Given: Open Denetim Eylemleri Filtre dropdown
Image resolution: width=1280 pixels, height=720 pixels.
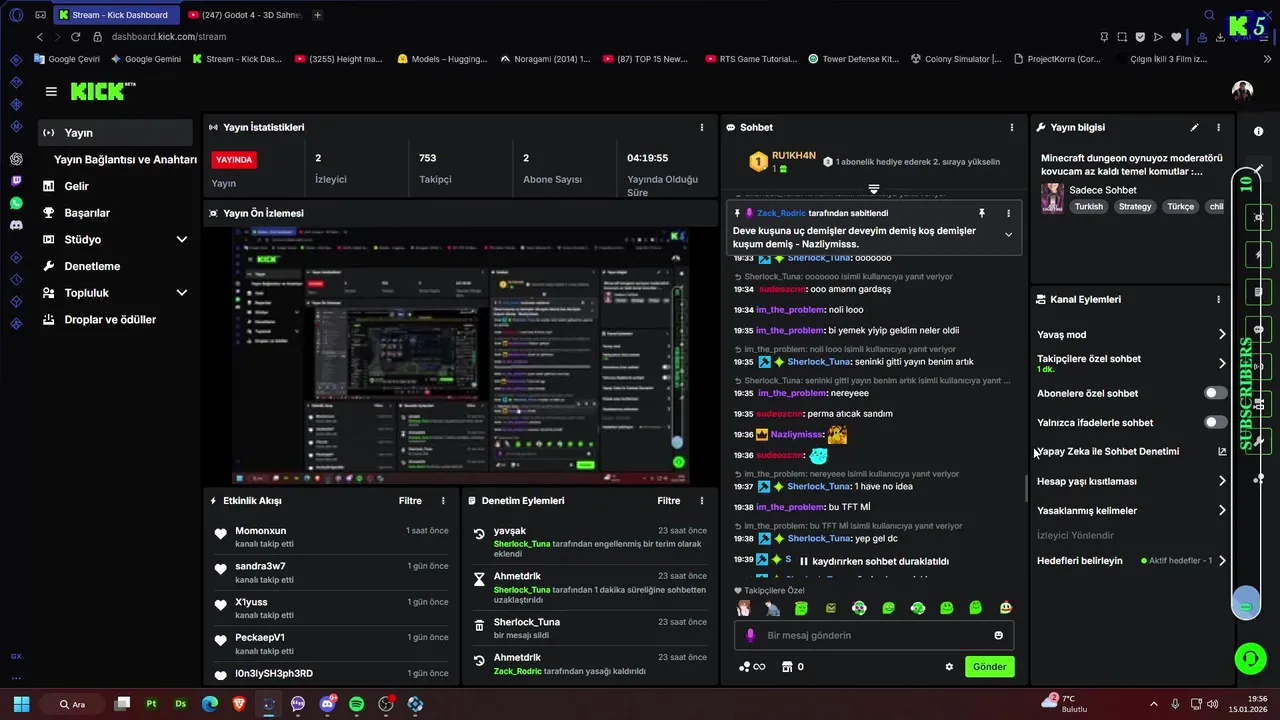Looking at the screenshot, I should [x=669, y=500].
